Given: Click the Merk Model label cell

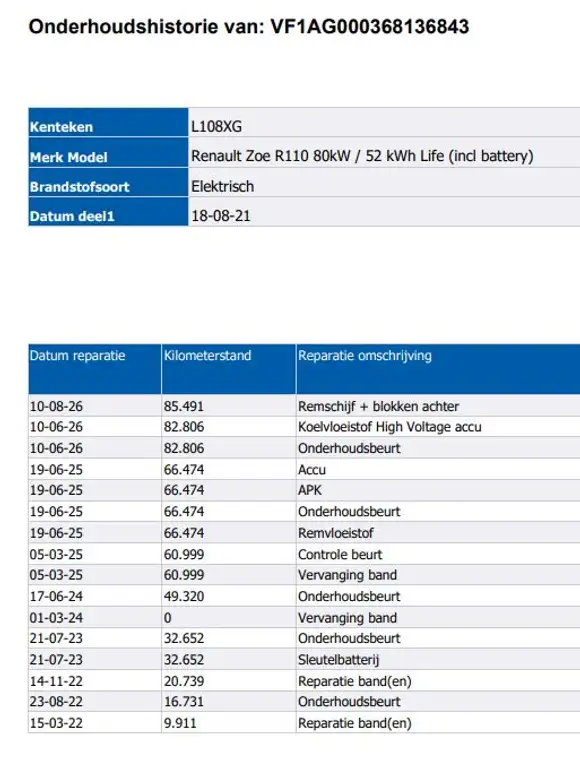Looking at the screenshot, I should (x=108, y=157).
